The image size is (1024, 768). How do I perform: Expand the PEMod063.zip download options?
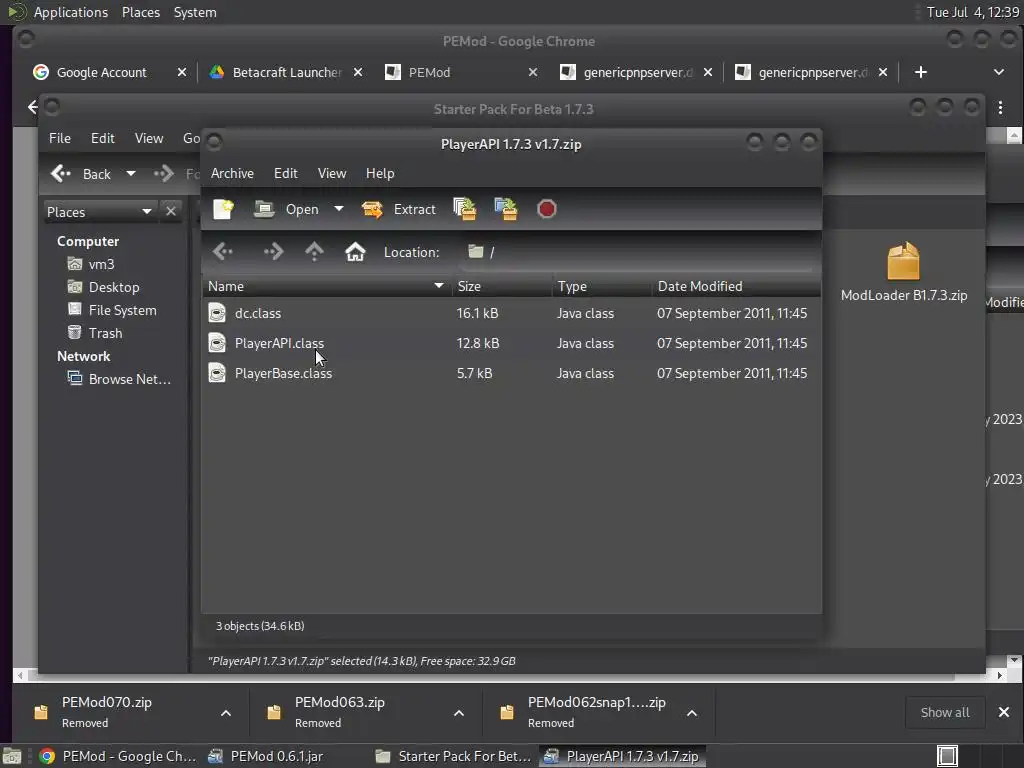coord(459,713)
